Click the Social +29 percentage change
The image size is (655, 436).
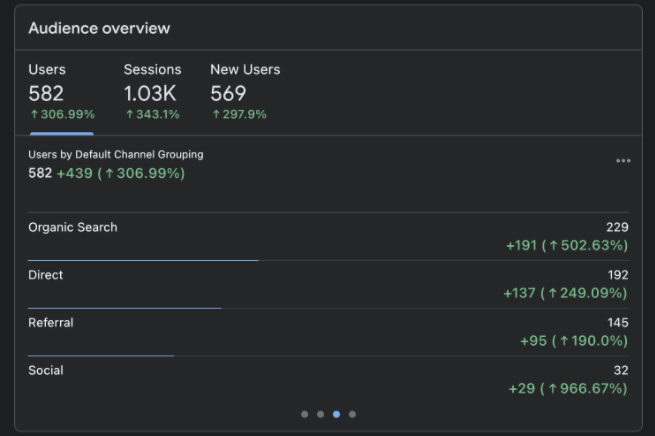point(566,388)
